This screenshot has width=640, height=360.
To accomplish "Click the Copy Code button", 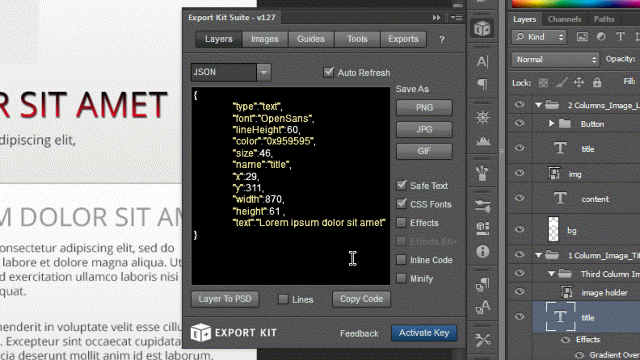I will click(x=361, y=299).
